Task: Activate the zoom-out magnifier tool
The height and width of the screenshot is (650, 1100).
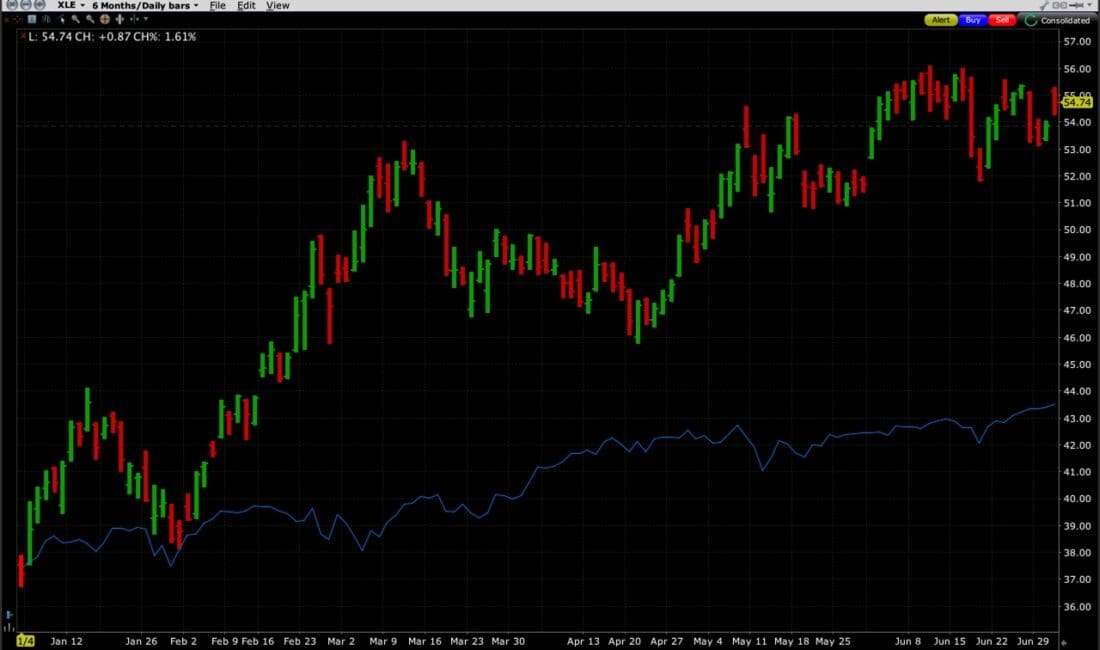Action: point(90,19)
